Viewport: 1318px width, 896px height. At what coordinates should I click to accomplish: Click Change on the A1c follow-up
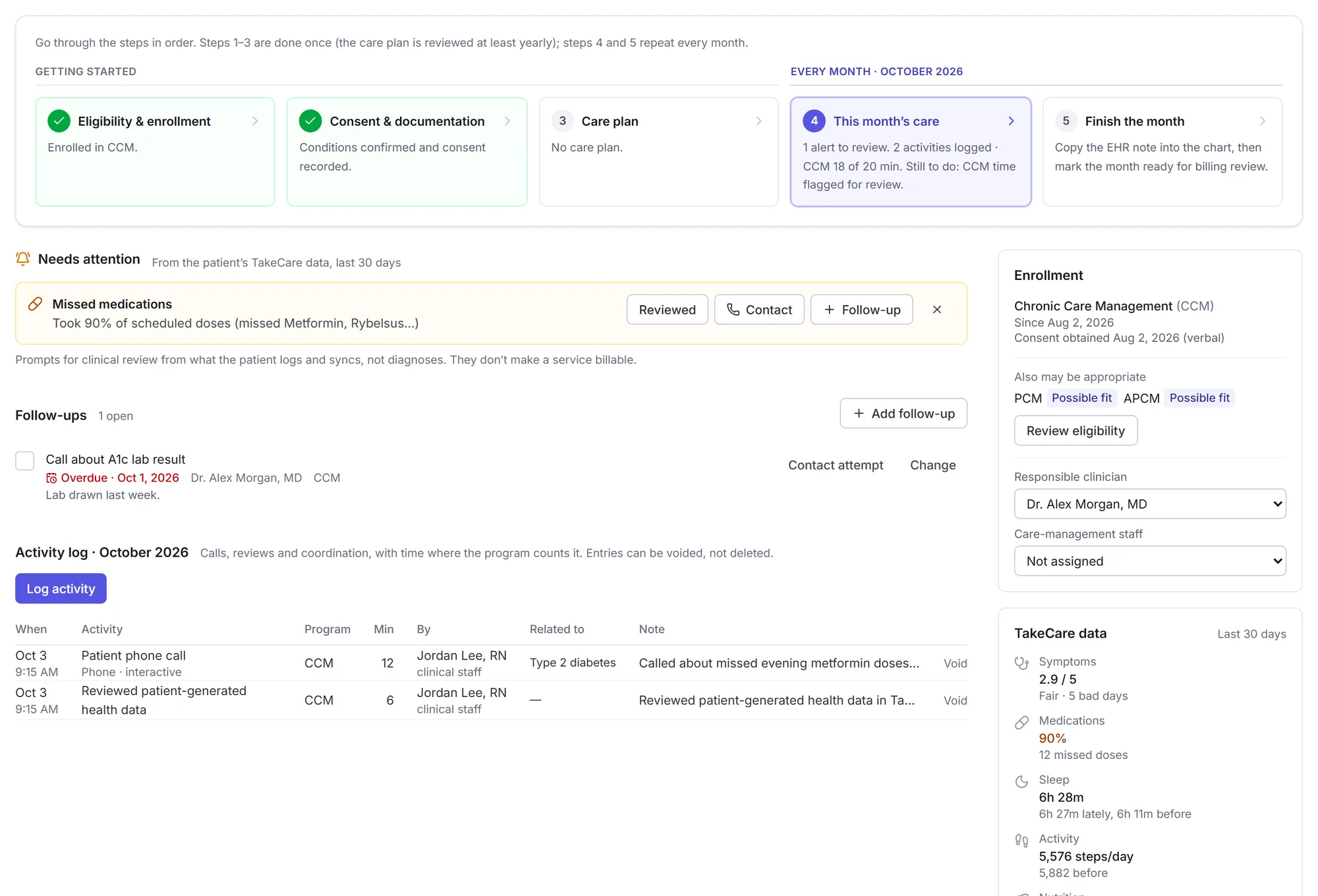tap(932, 465)
